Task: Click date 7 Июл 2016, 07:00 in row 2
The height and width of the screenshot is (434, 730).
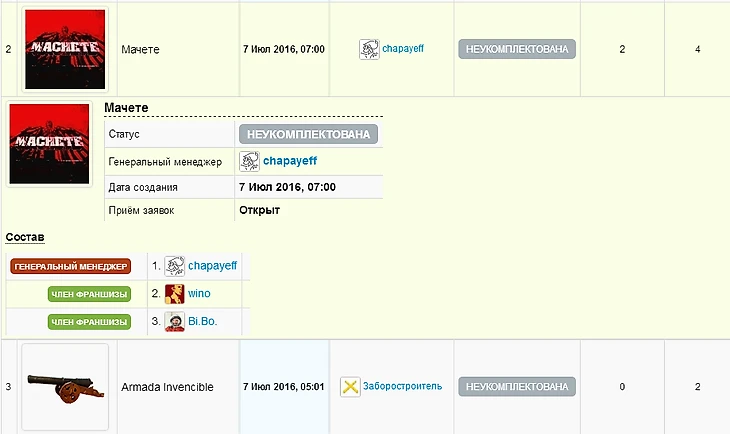Action: (x=284, y=49)
